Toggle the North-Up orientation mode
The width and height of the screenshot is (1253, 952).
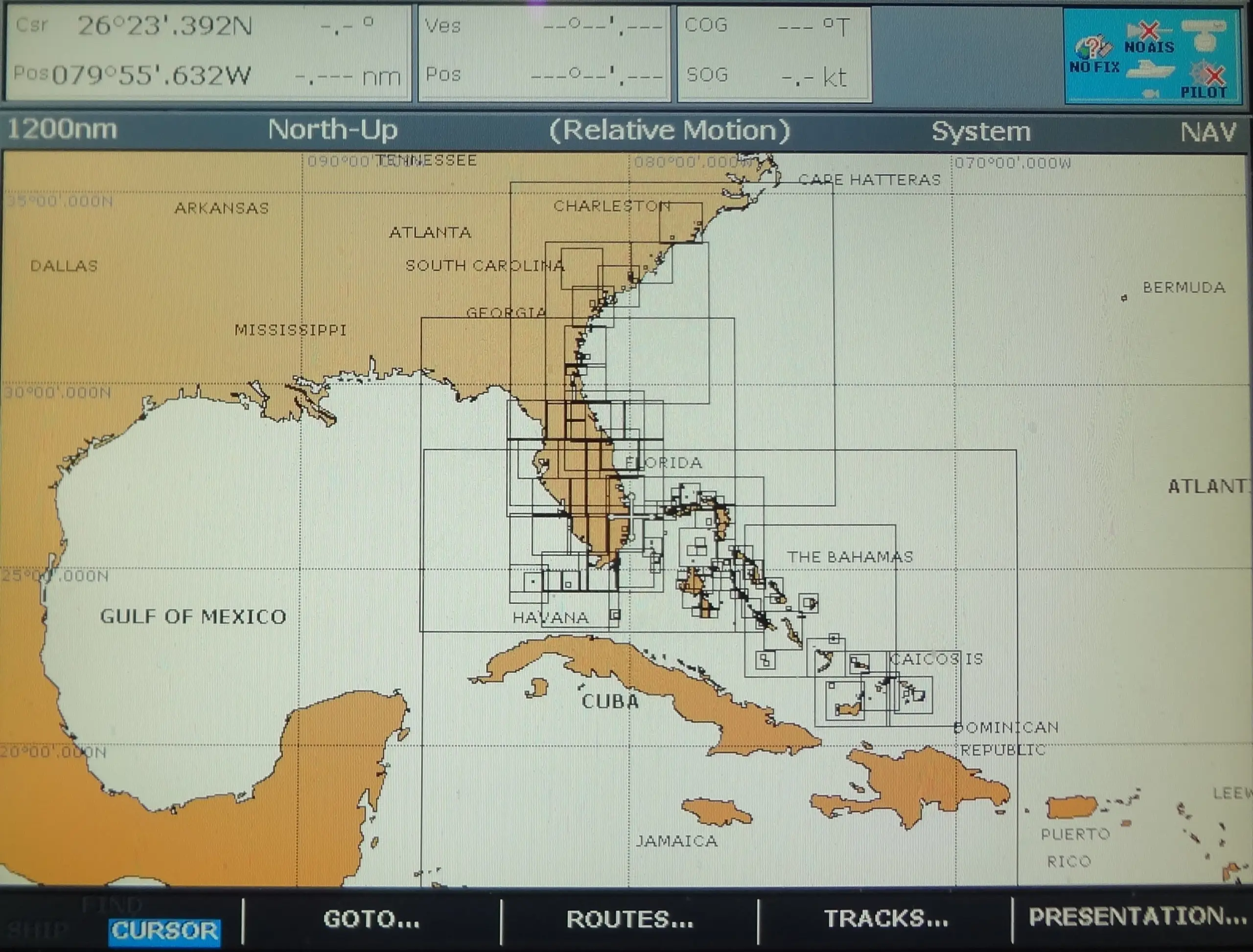click(x=333, y=130)
